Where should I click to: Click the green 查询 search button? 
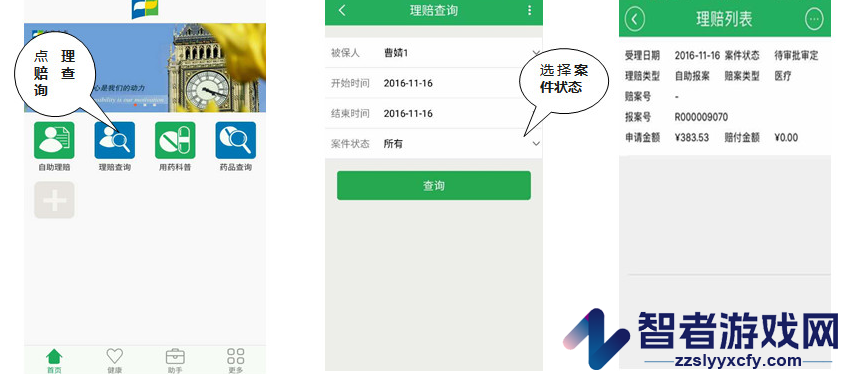[x=434, y=186]
